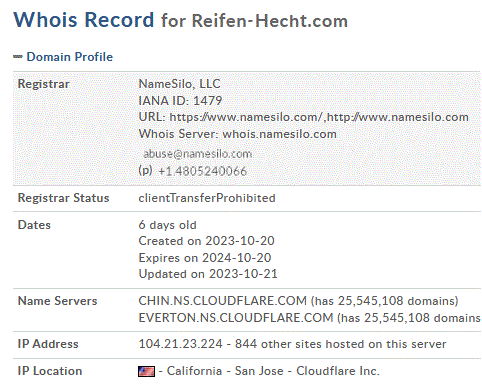This screenshot has width=482, height=385.
Task: Click 844 other sites hosted link
Action: coord(340,344)
